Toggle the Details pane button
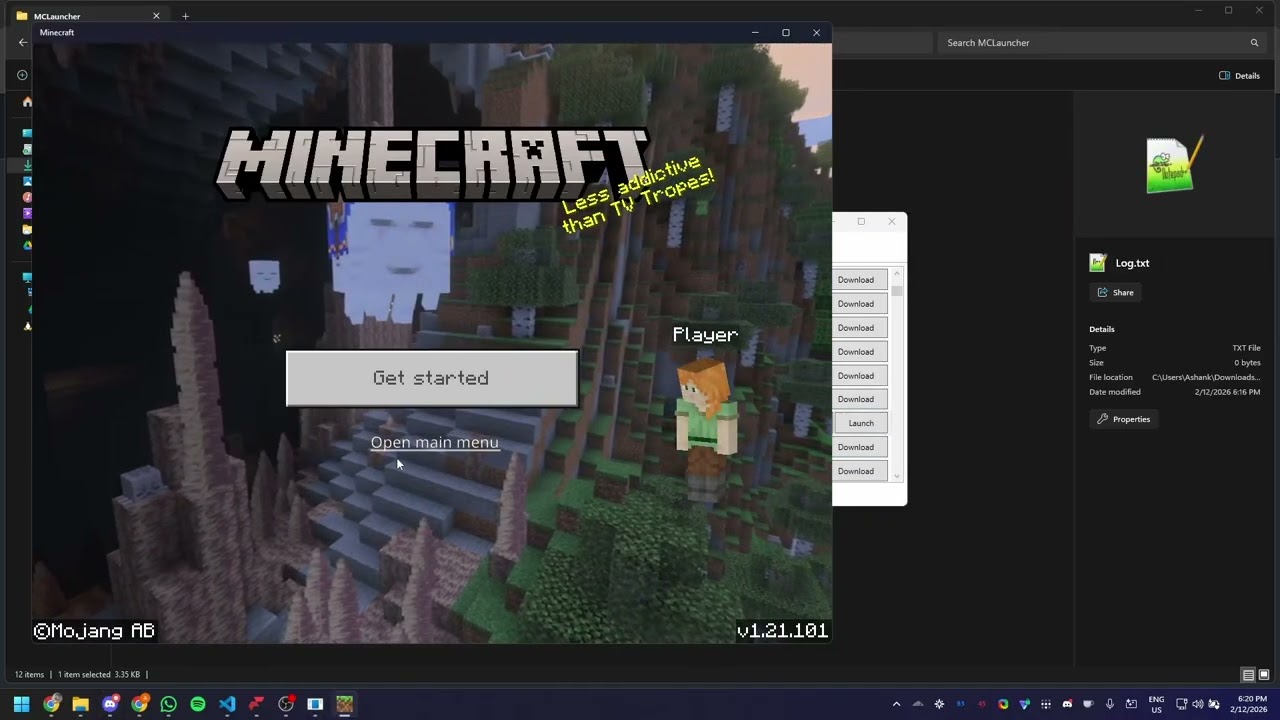The height and width of the screenshot is (720, 1280). pos(1239,76)
